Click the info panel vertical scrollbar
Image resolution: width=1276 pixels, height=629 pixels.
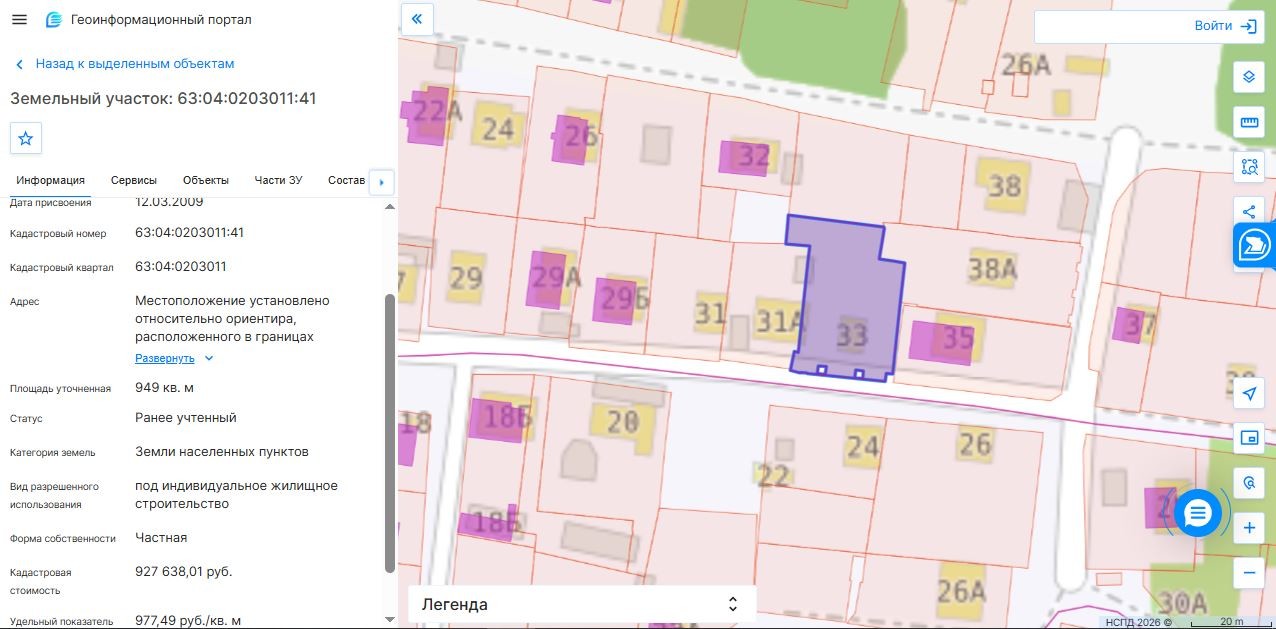[390, 433]
